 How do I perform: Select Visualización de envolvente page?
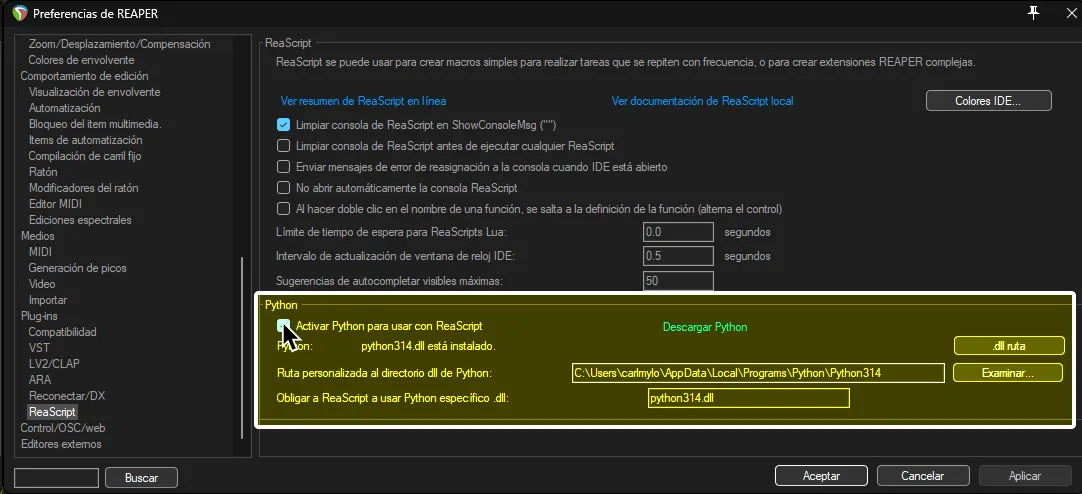coord(95,92)
